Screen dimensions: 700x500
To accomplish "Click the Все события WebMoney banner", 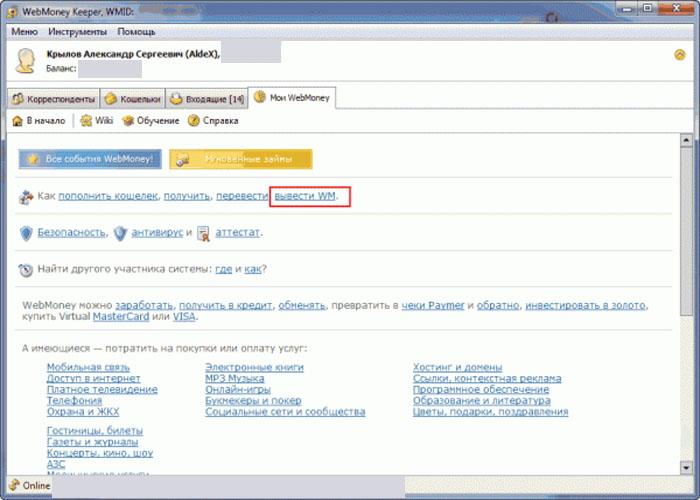I will click(90, 159).
